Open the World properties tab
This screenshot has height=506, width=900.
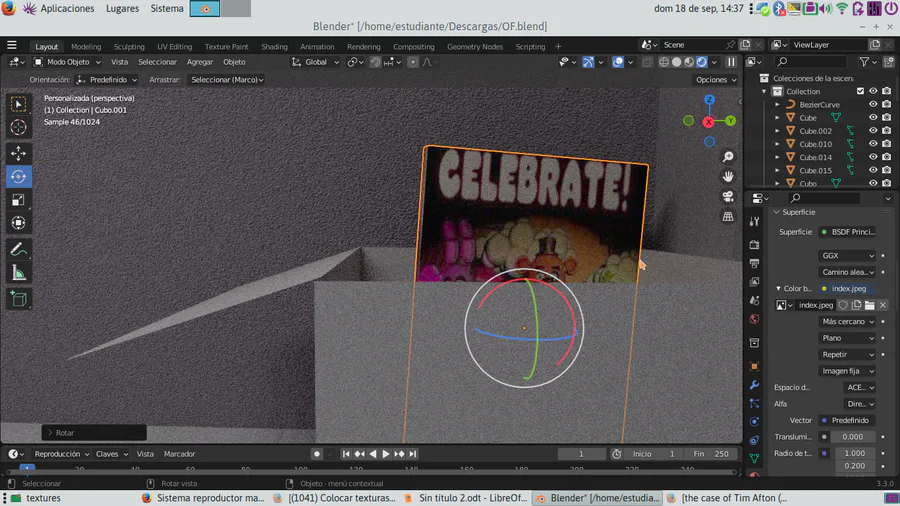[754, 319]
